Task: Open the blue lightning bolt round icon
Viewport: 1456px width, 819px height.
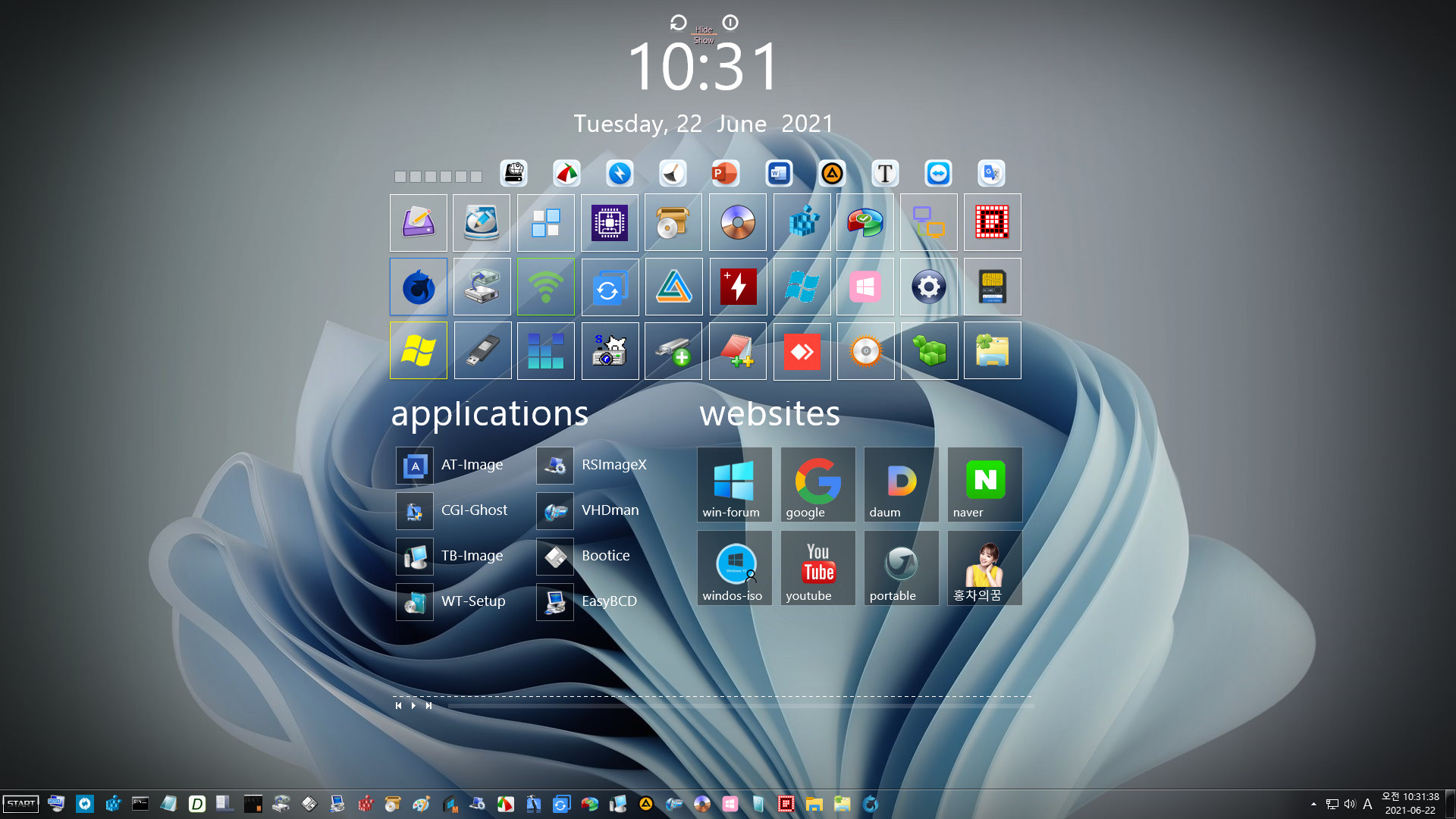Action: click(x=620, y=174)
